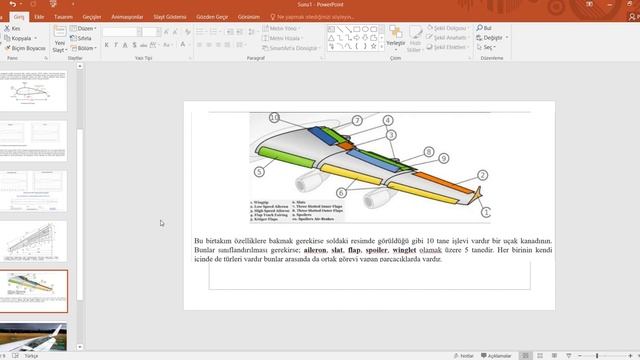Viewport: 640px width, 360px height.
Task: Open Değiştir replace dropdown
Action: click(492, 38)
